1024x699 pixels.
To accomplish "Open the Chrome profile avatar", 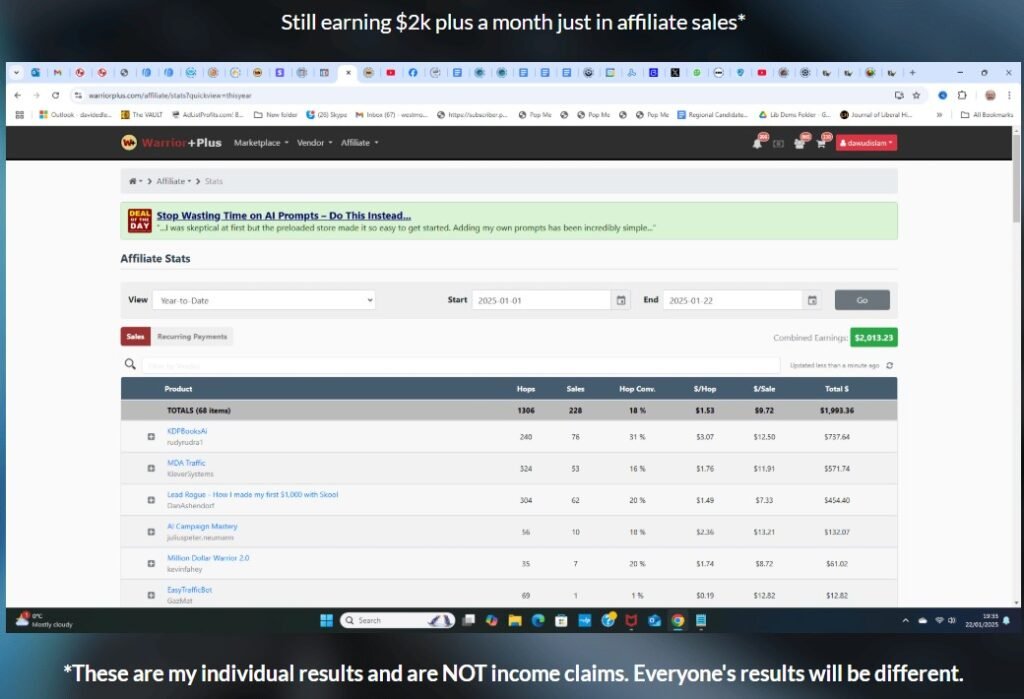I will click(990, 95).
